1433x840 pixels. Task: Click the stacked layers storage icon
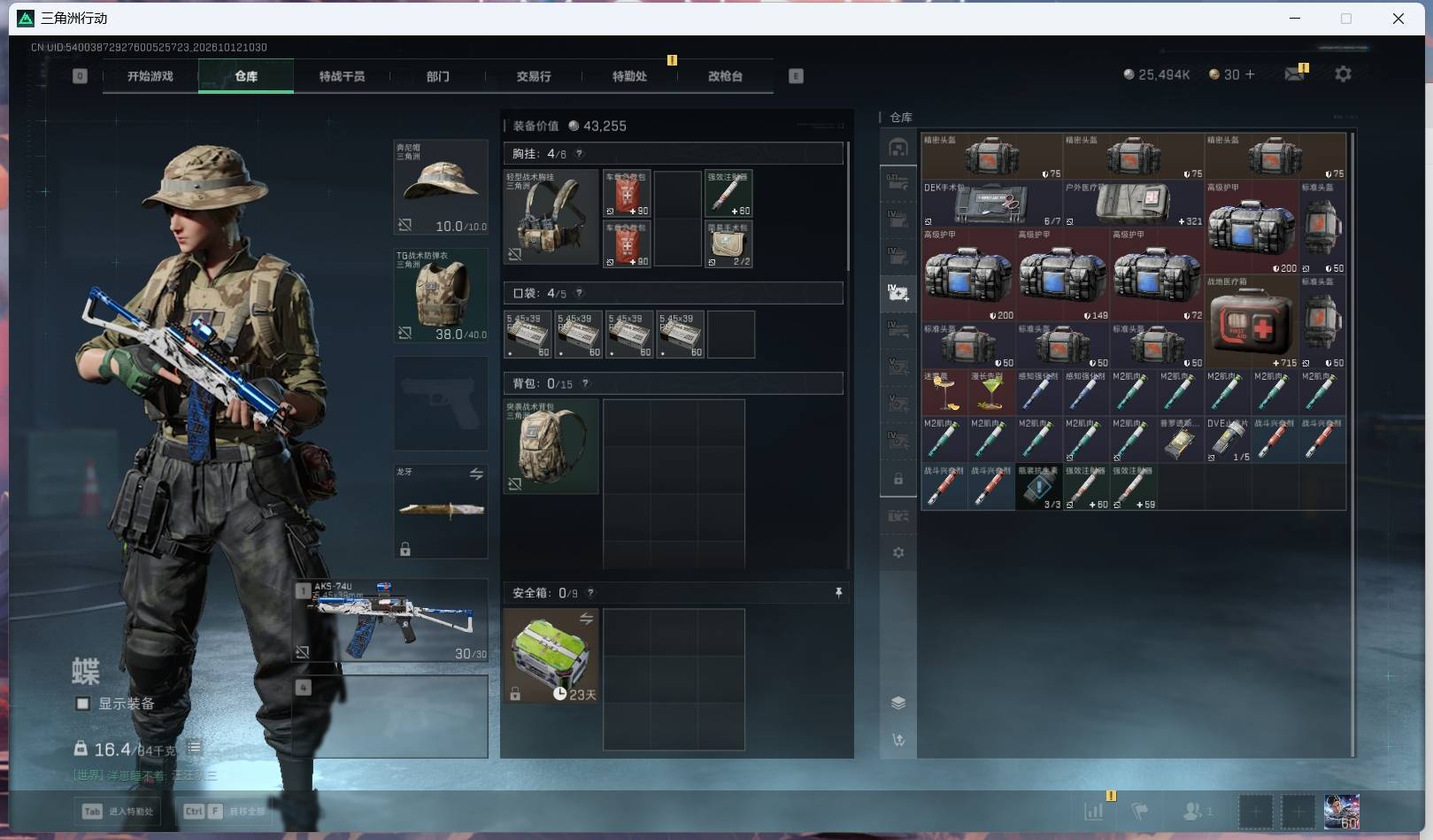898,703
